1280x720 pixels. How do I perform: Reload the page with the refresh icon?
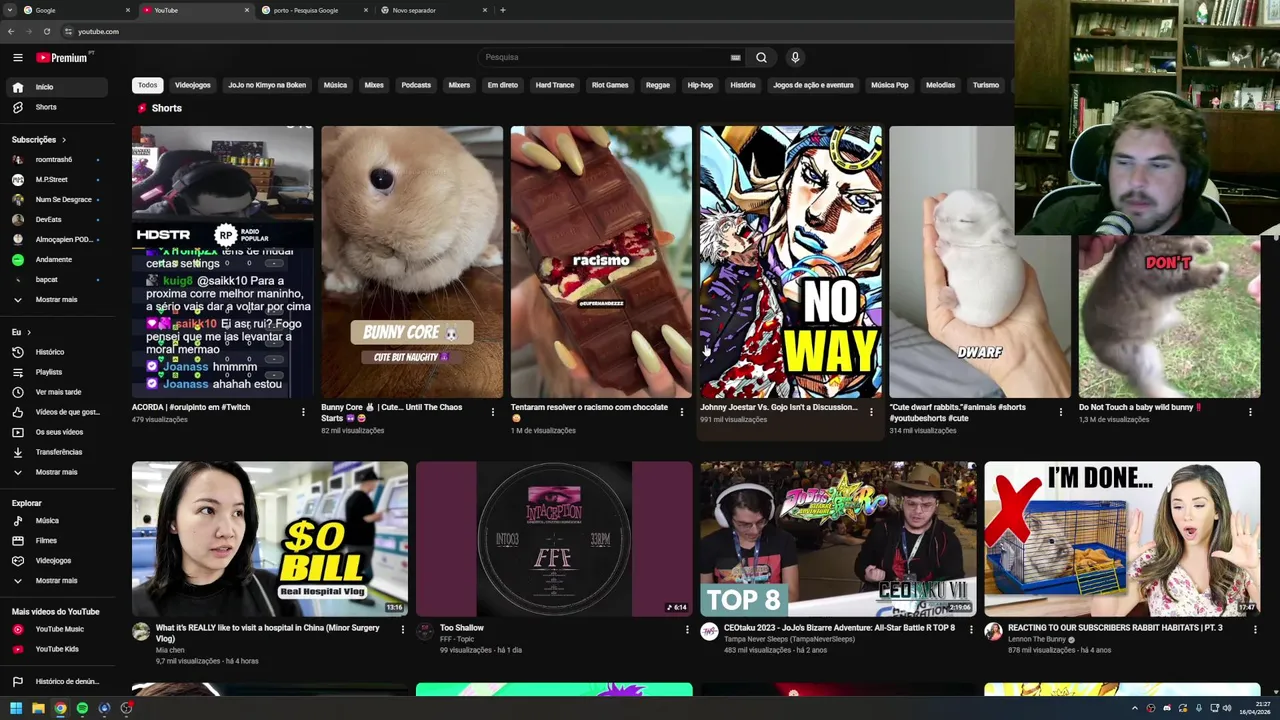47,31
